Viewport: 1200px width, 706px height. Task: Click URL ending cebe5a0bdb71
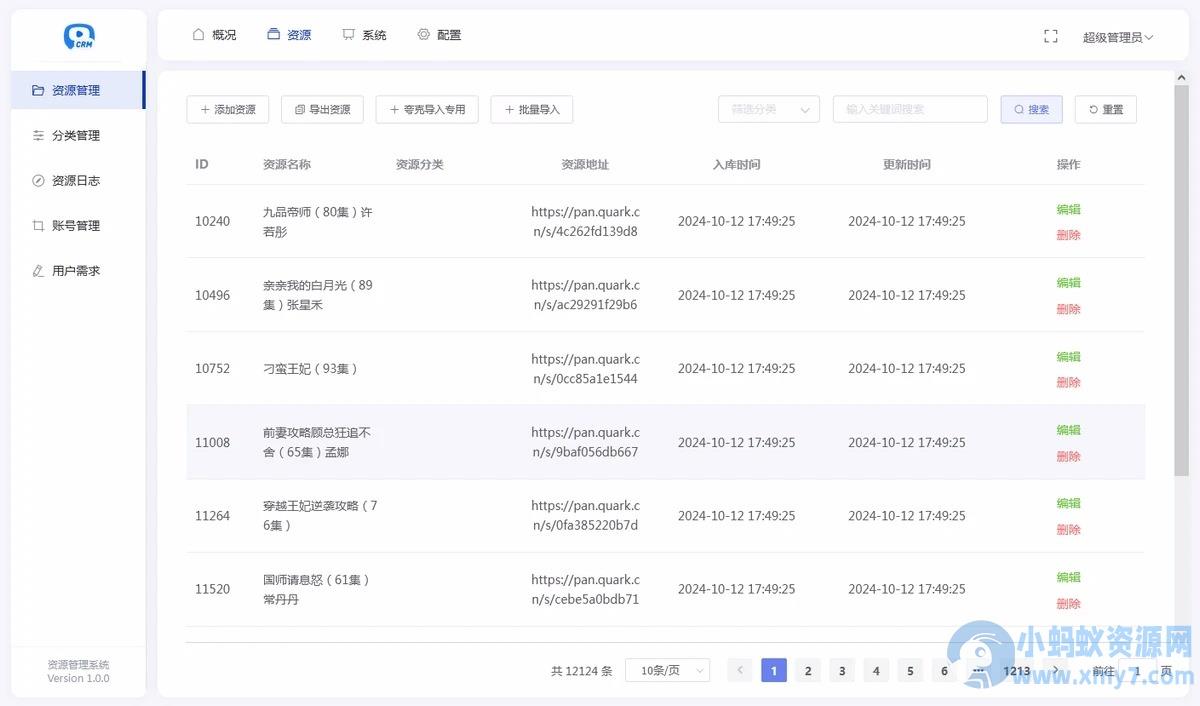click(585, 589)
